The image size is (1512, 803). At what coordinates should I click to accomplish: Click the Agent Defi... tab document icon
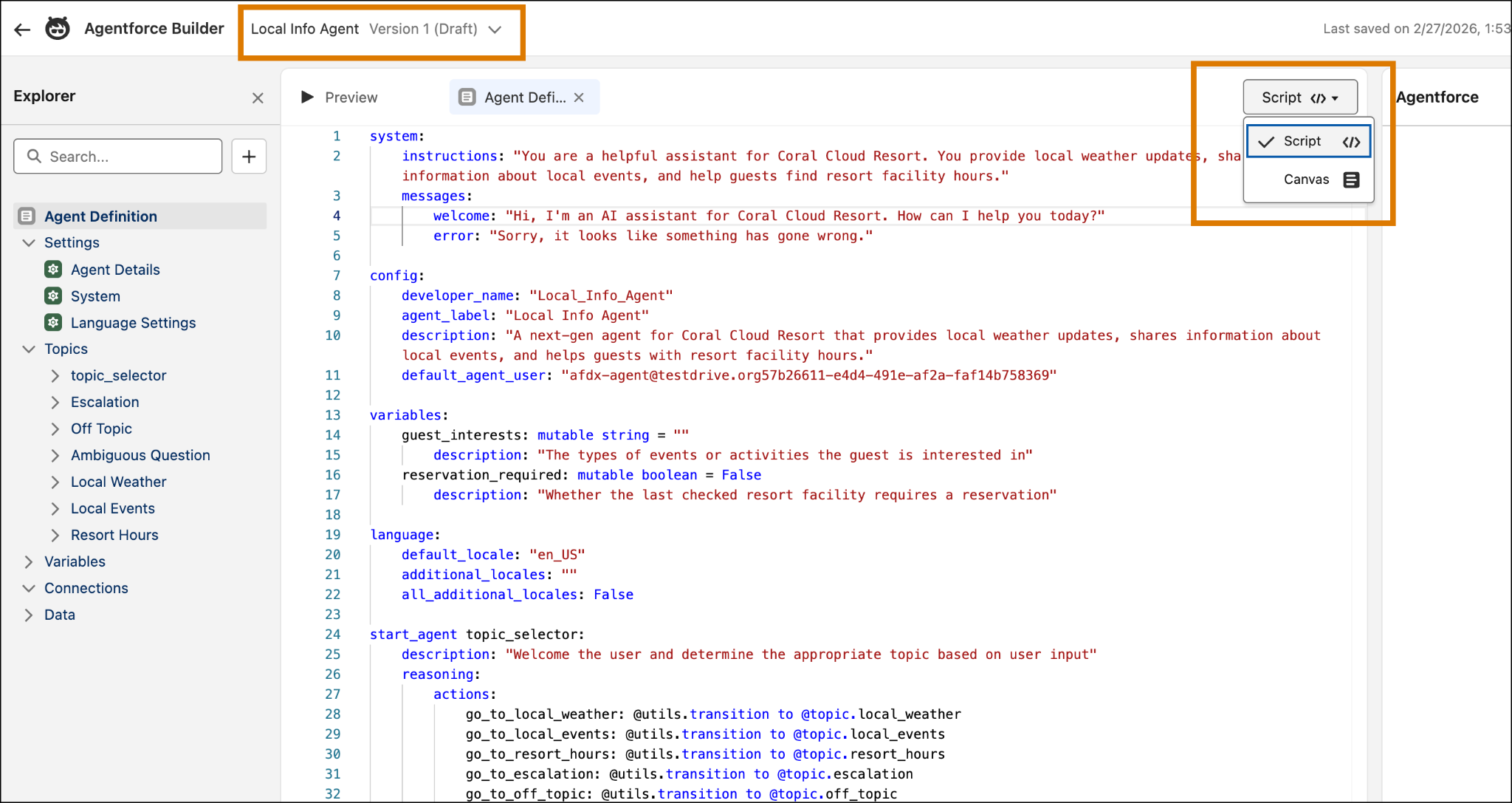point(467,98)
